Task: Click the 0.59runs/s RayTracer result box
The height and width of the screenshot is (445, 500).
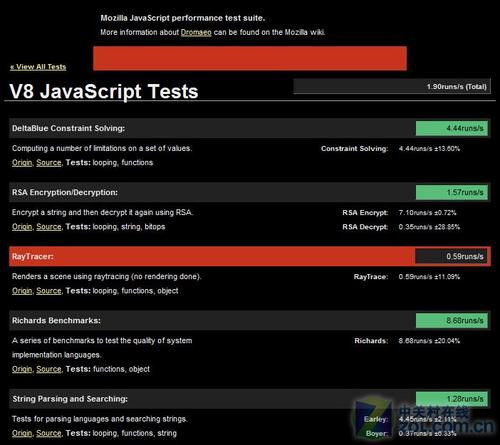Action: coord(452,256)
